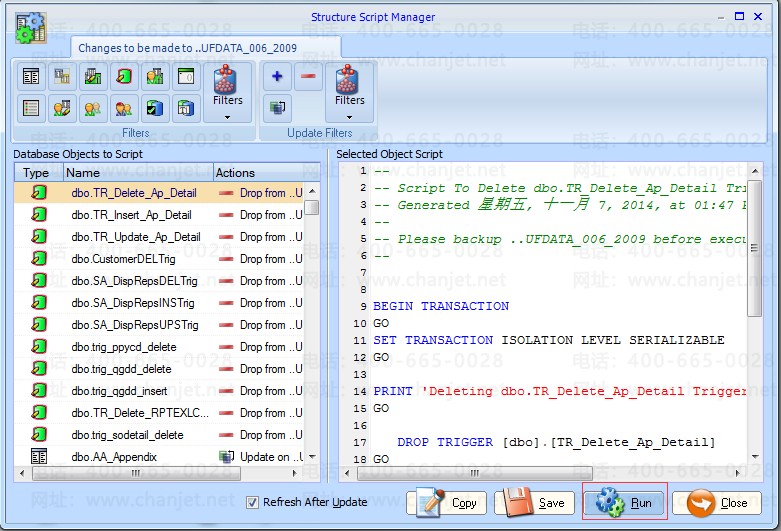Toggle the two-users filter icon
The image size is (781, 531).
pyautogui.click(x=93, y=108)
